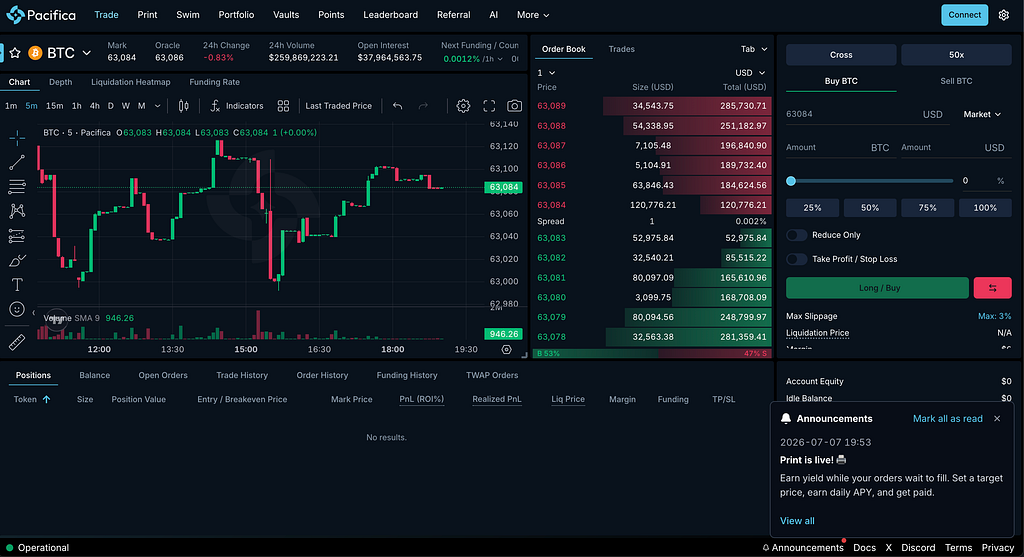
Task: Click the order size slider handle
Action: tap(791, 181)
